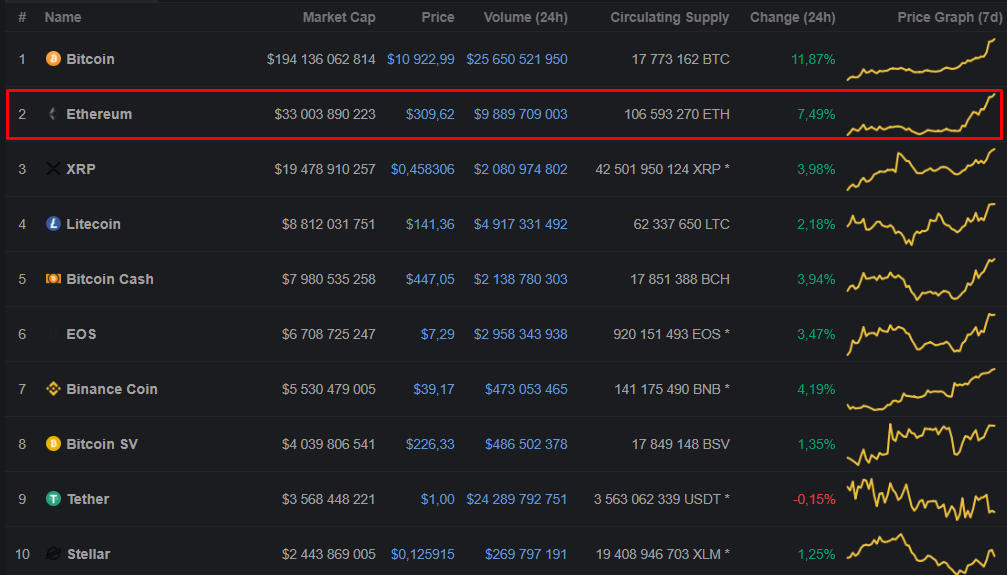Click the Bitcoin coin icon

(53, 59)
